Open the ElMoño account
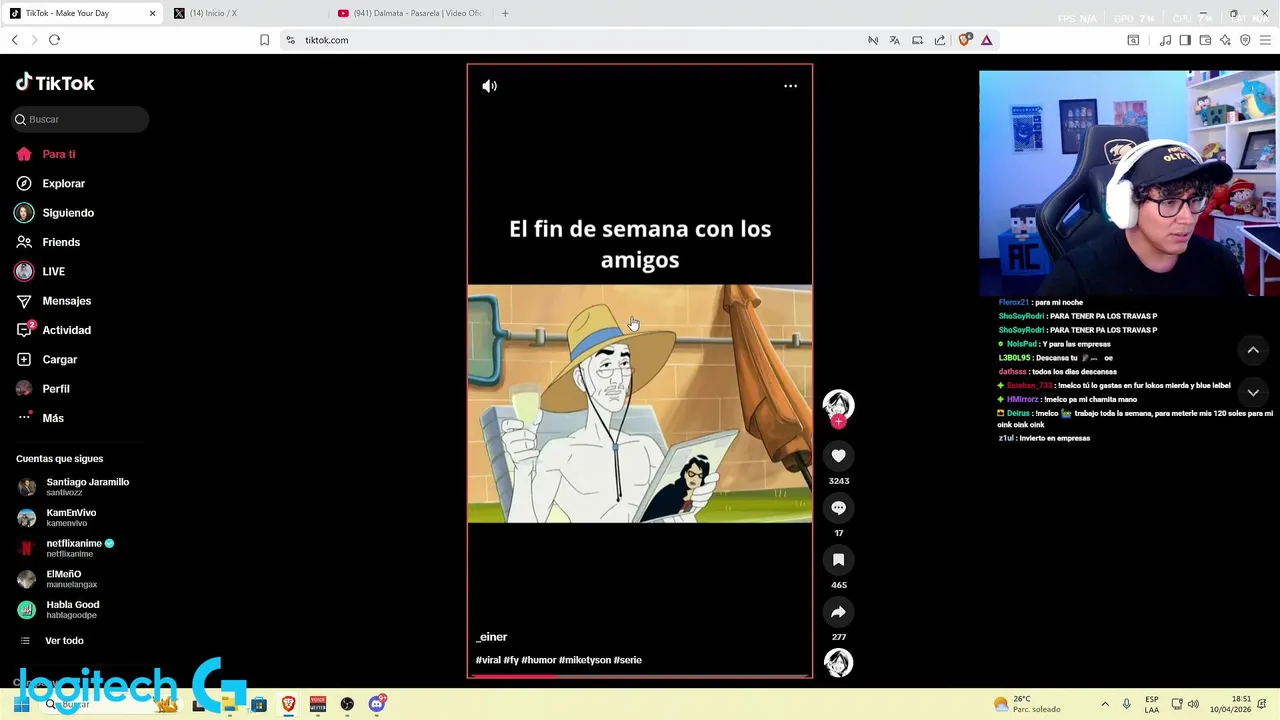The height and width of the screenshot is (720, 1280). [x=58, y=579]
